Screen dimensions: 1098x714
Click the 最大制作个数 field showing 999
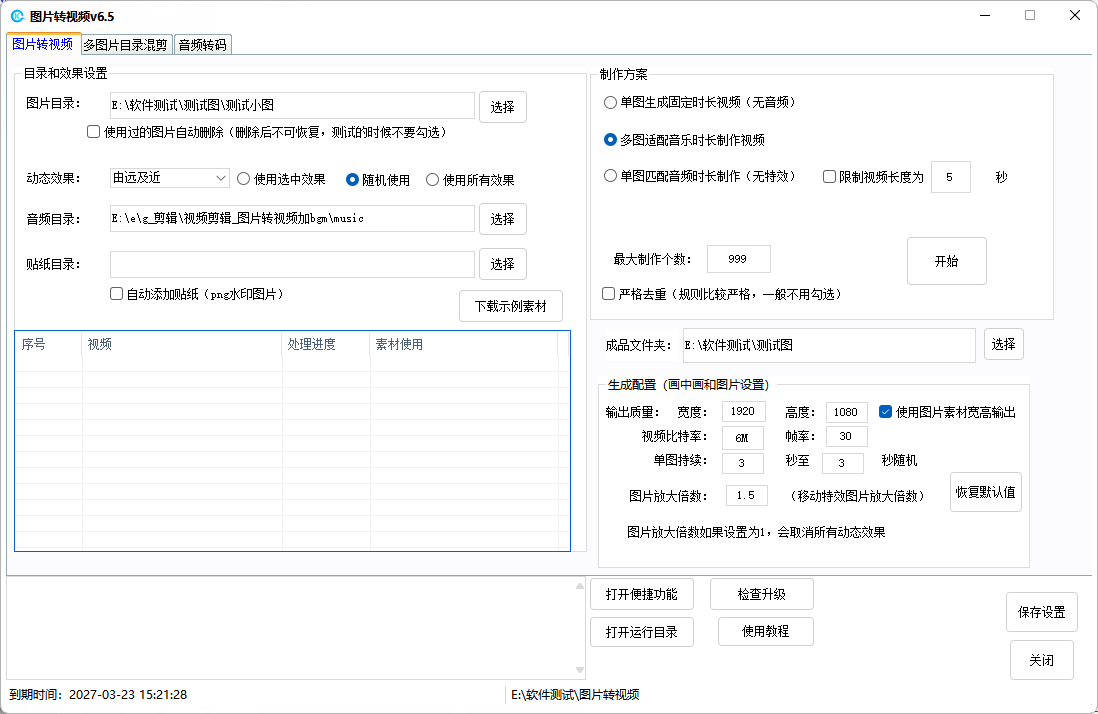pyautogui.click(x=739, y=259)
